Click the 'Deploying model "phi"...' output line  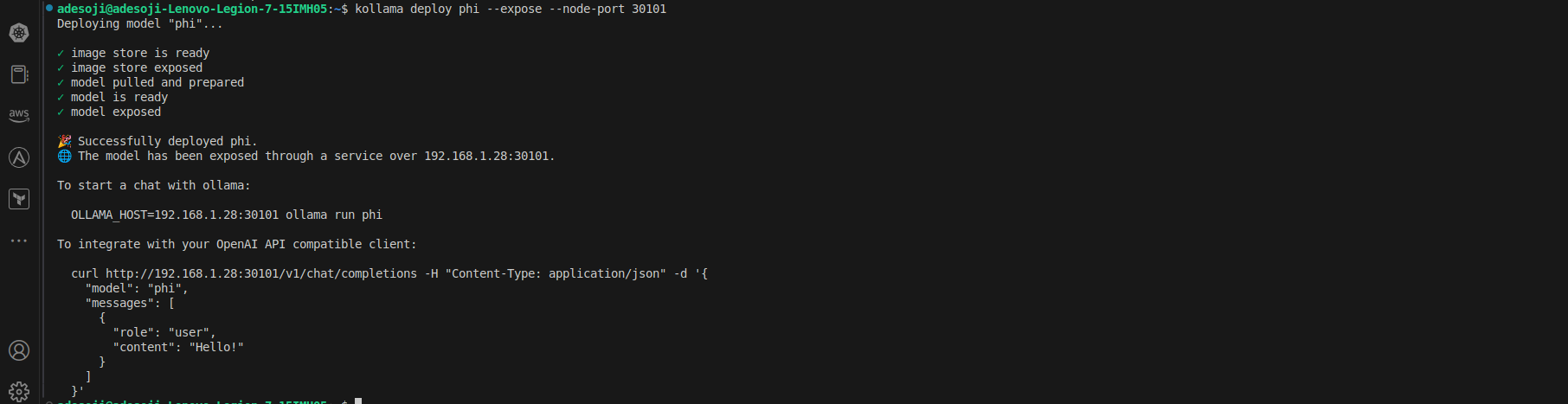click(x=140, y=23)
